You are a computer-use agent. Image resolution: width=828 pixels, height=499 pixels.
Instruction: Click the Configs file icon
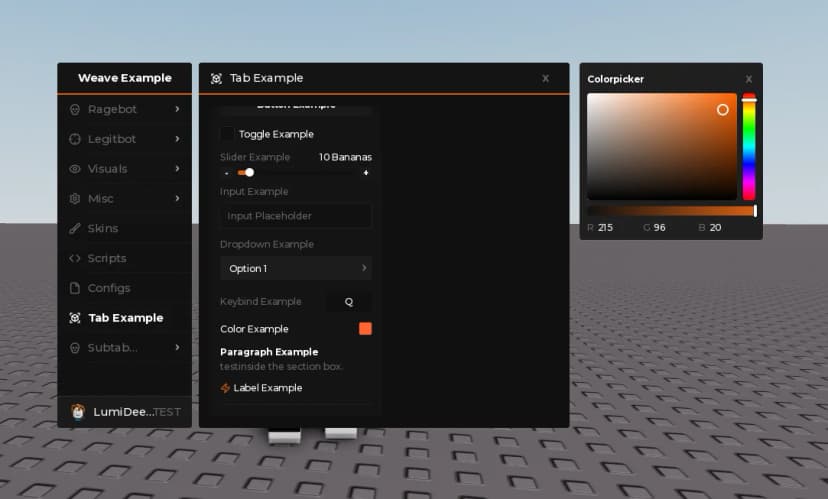click(74, 288)
